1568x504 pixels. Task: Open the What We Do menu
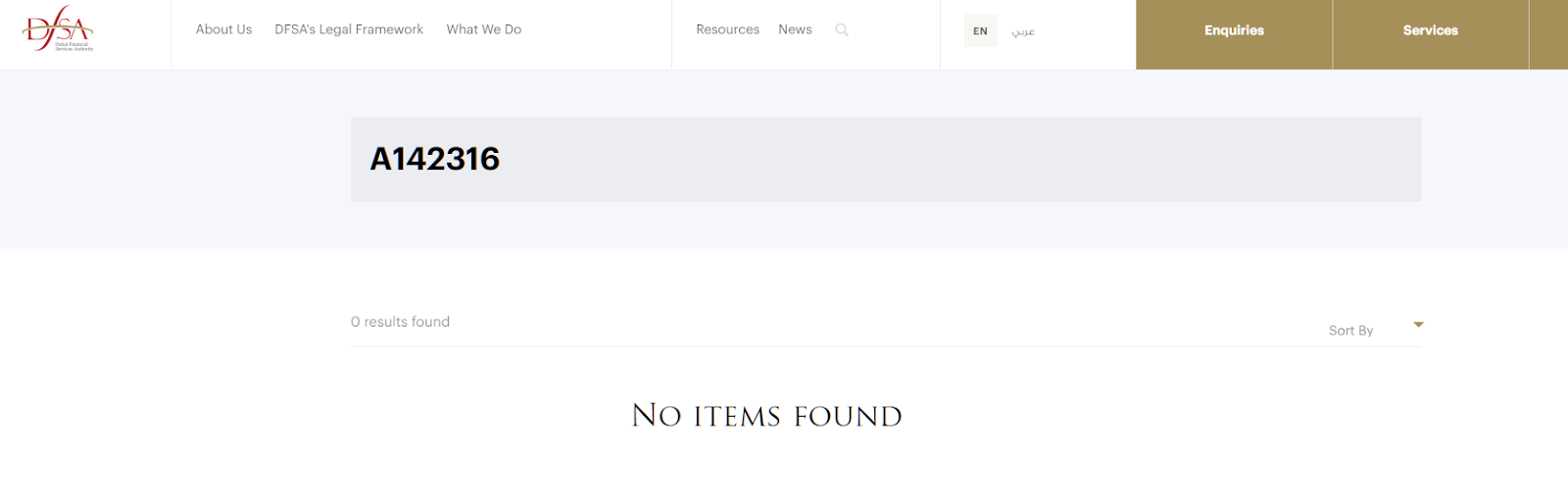[484, 29]
